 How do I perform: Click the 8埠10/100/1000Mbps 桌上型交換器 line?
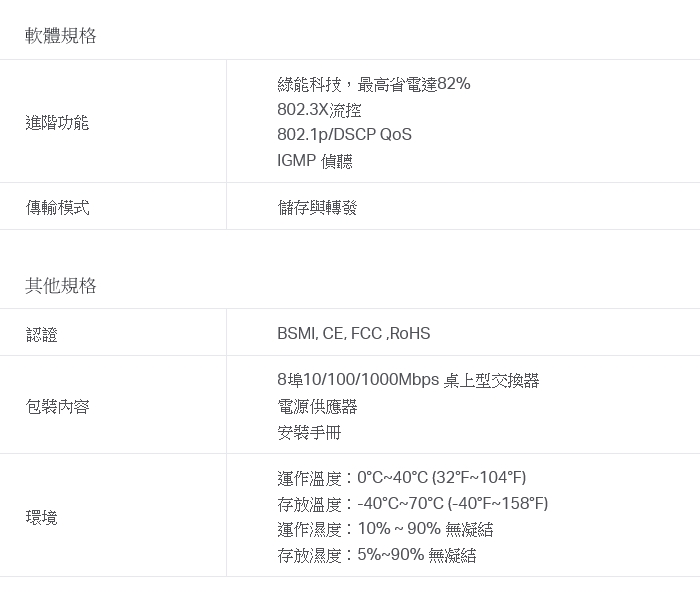click(x=408, y=381)
